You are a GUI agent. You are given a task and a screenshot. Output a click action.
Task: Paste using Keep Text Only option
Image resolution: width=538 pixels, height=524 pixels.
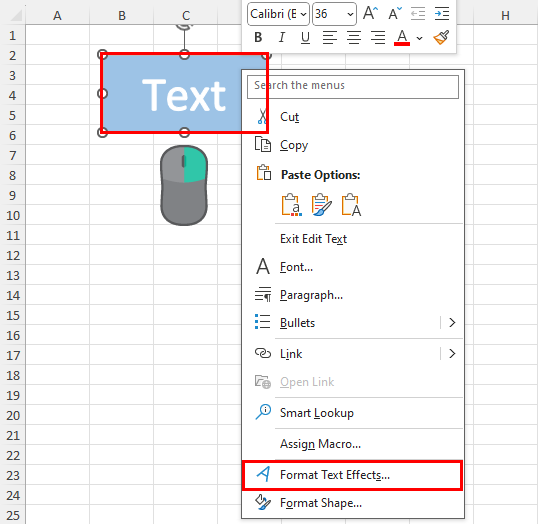click(x=351, y=205)
